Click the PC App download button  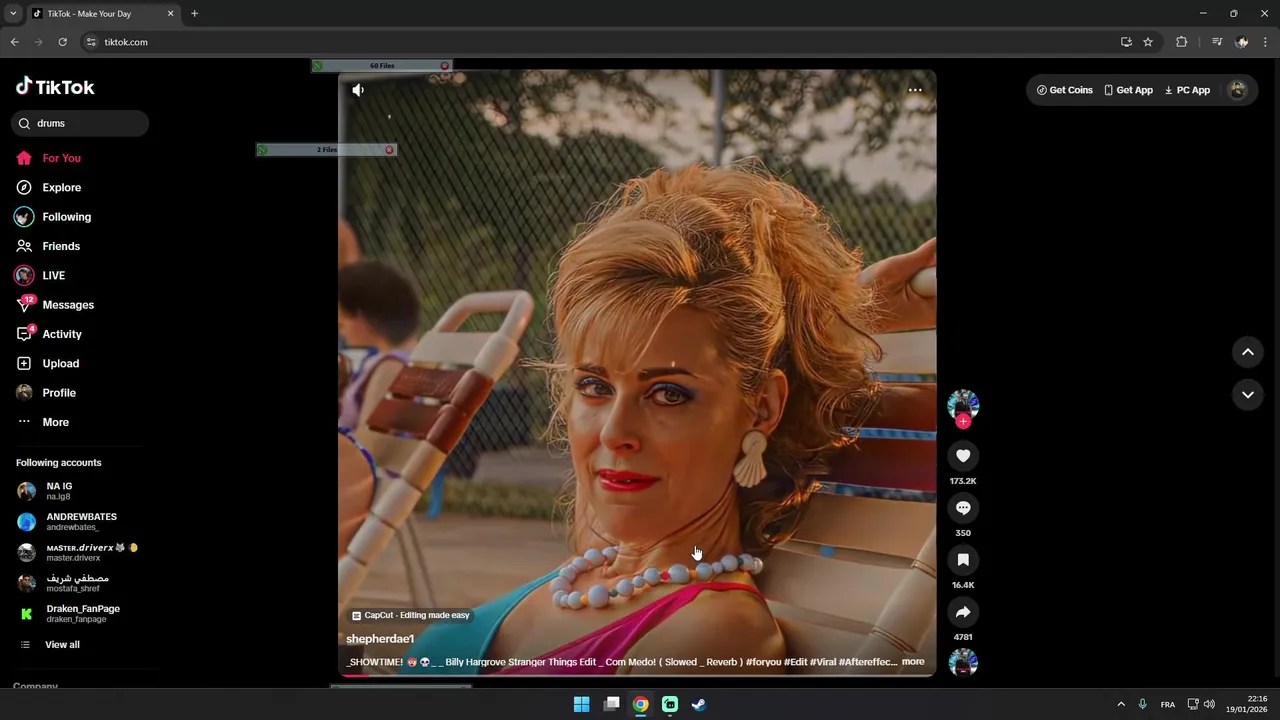[1187, 90]
